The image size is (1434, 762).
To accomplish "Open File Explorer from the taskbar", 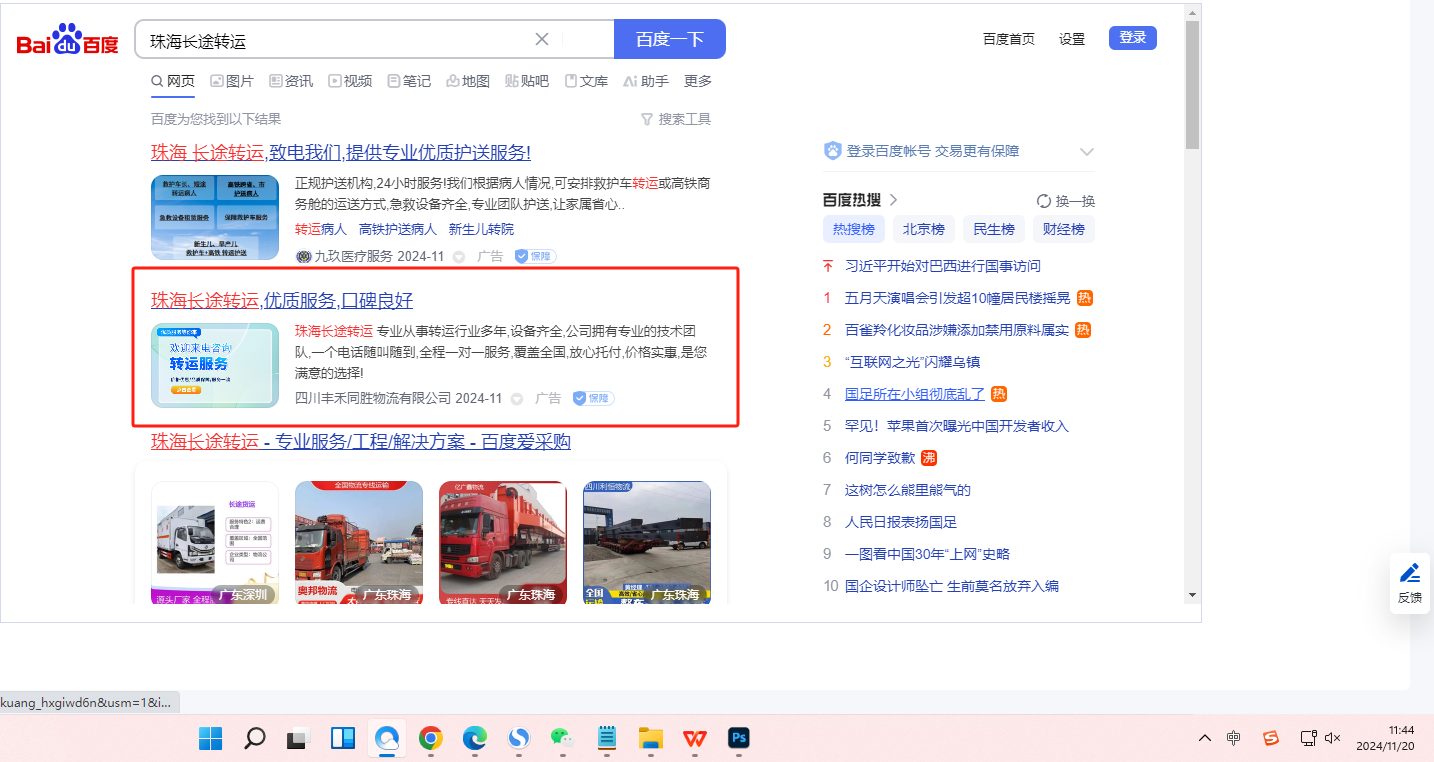I will tap(651, 738).
